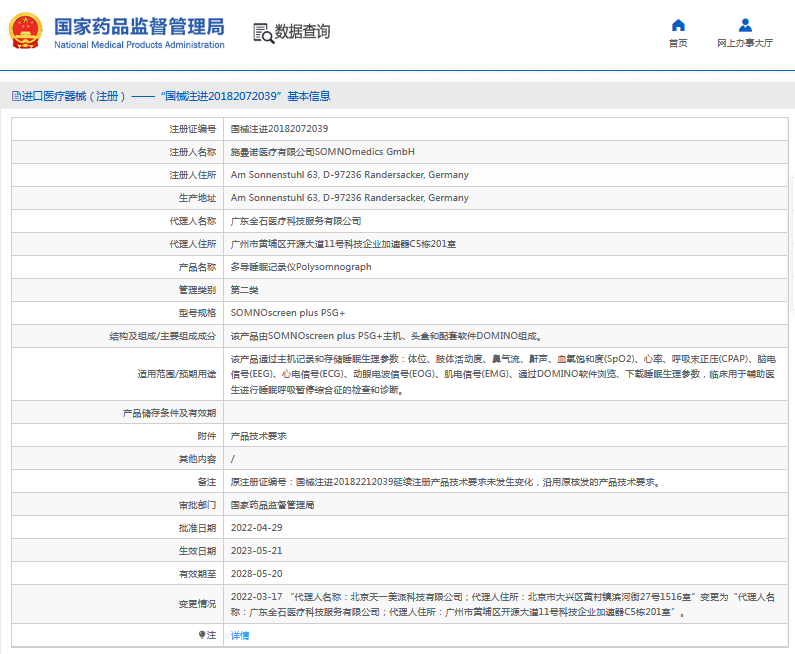Click registration number 国械注进20182072039 in table
The height and width of the screenshot is (654, 795).
pos(279,129)
